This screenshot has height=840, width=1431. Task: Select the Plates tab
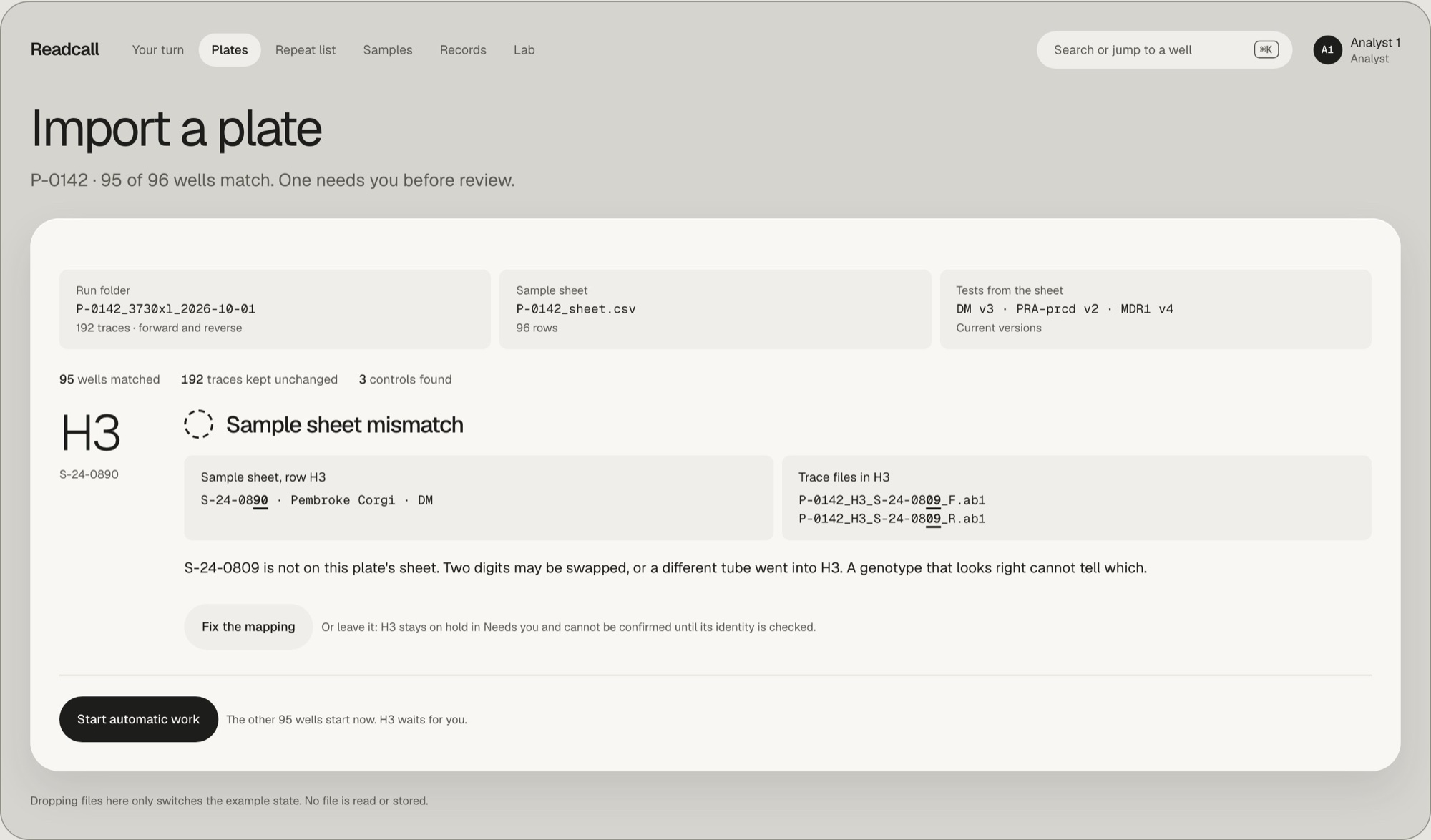tap(230, 50)
